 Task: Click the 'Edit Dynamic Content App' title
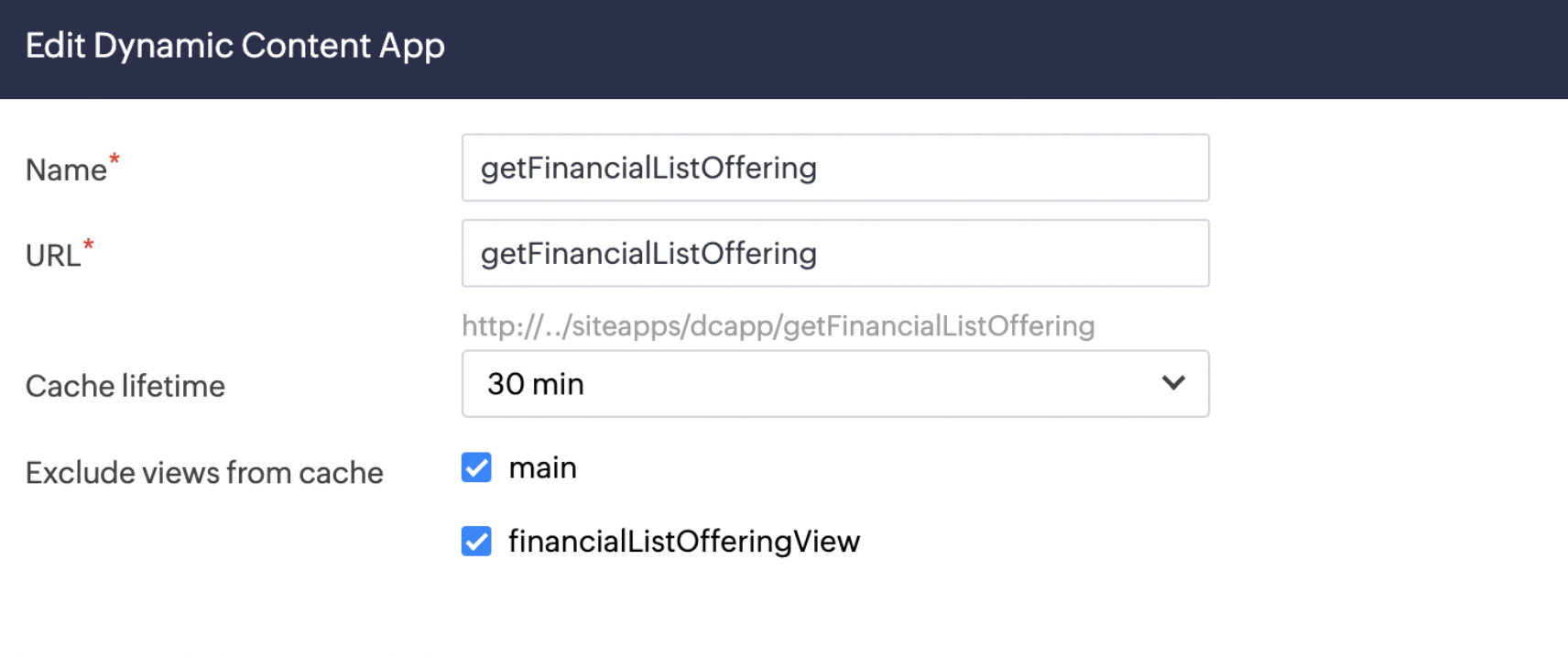(x=235, y=46)
